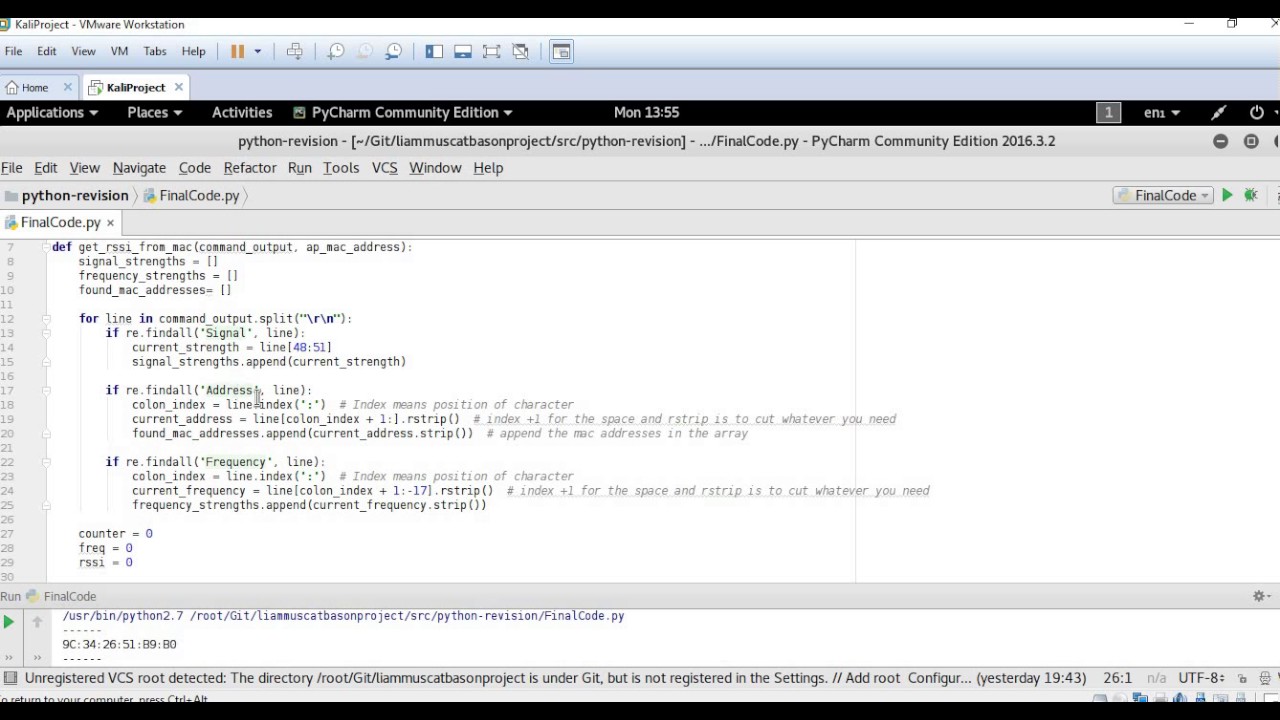Toggle the VMware thumbnail bar
1280x720 pixels.
tap(463, 52)
